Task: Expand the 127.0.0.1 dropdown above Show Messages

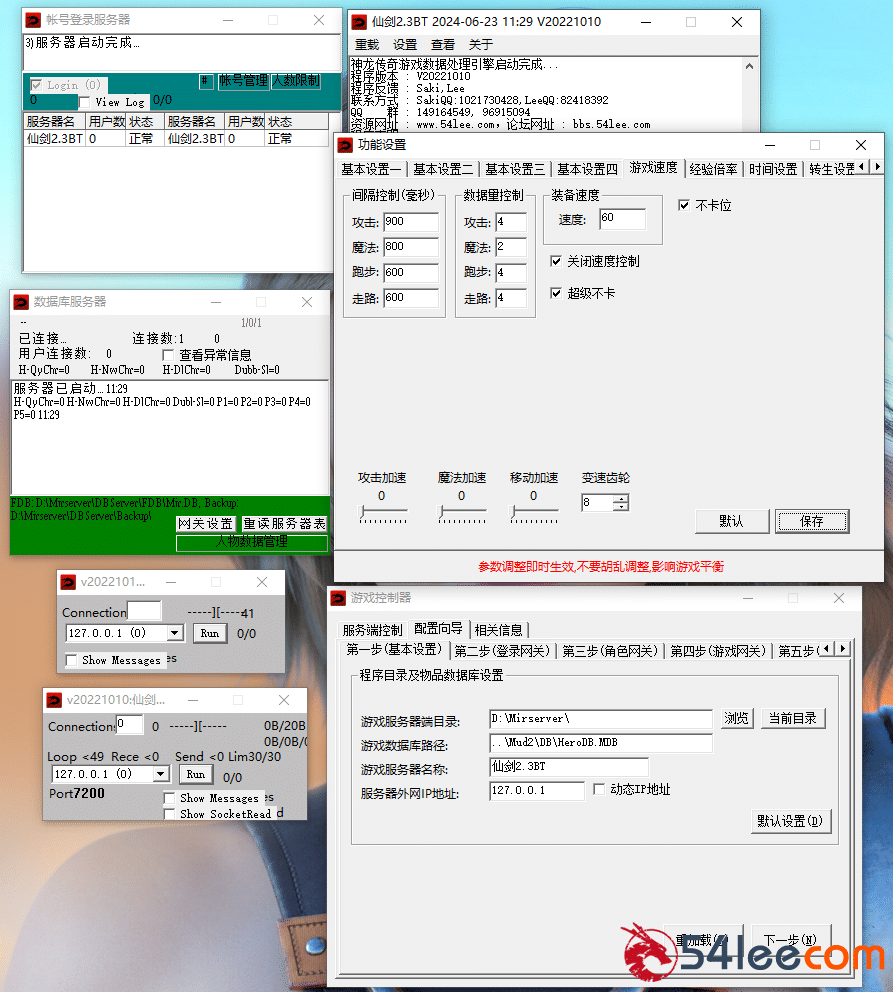Action: (x=174, y=633)
